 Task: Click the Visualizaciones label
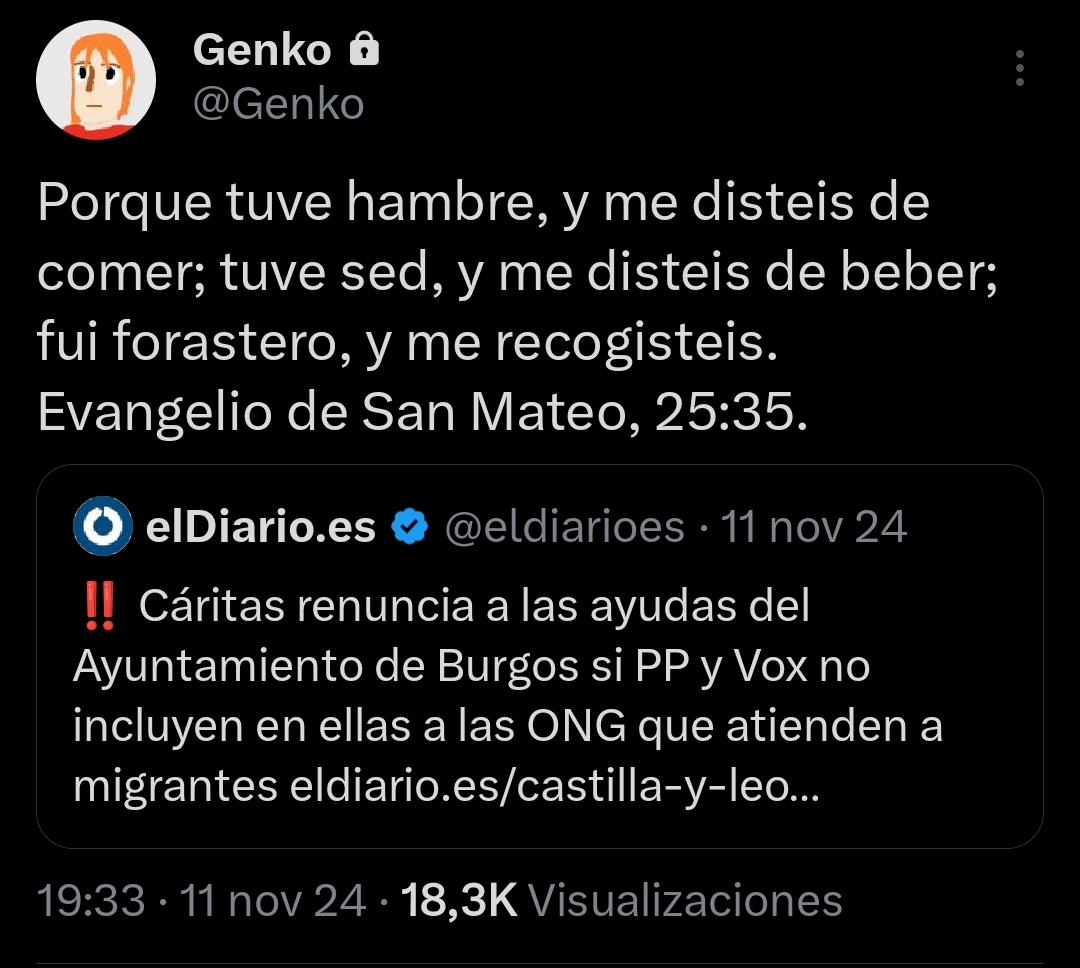point(685,901)
